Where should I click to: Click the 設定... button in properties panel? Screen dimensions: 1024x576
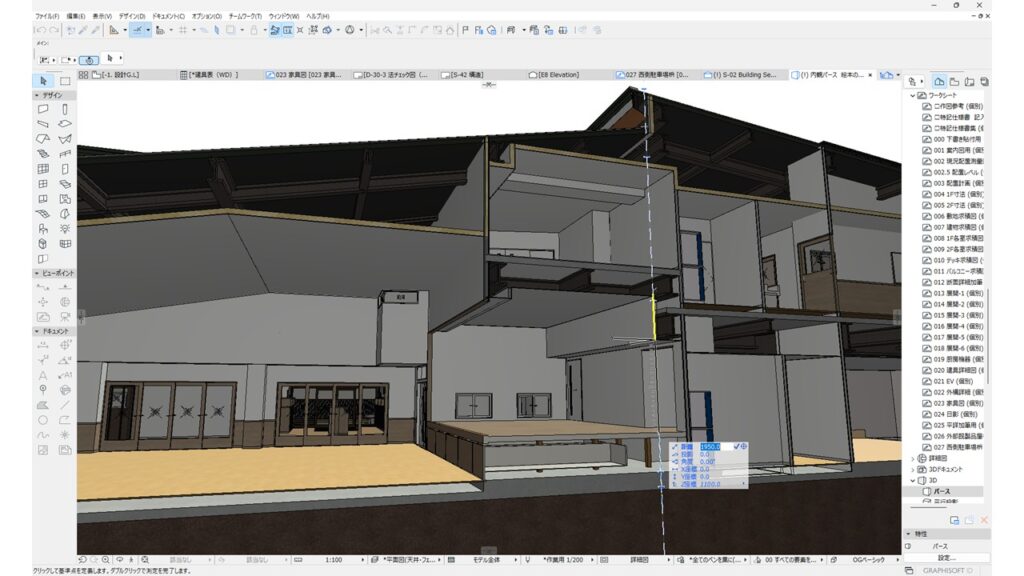(x=945, y=558)
